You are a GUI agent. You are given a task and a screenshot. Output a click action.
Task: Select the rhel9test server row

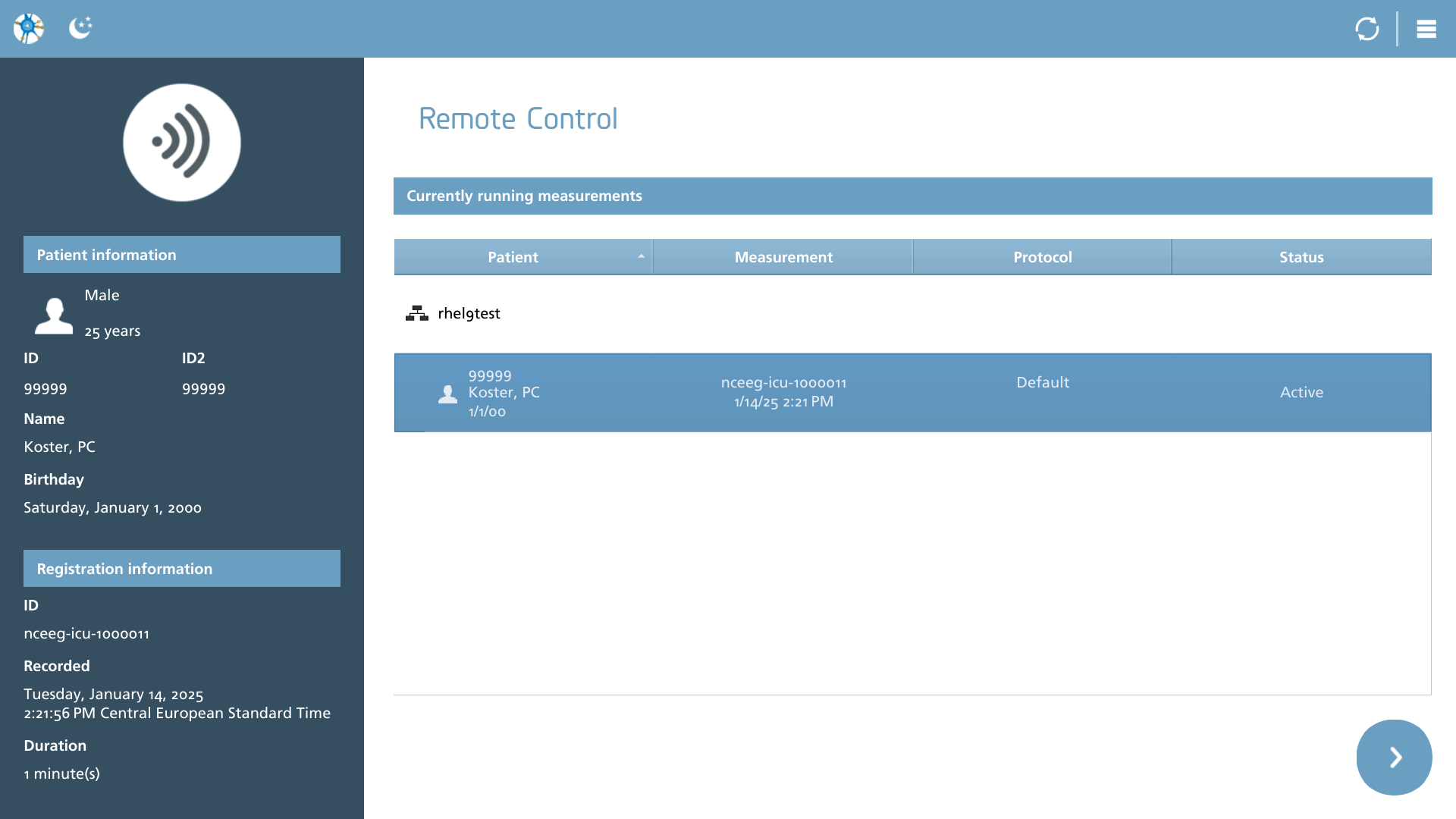pos(912,313)
